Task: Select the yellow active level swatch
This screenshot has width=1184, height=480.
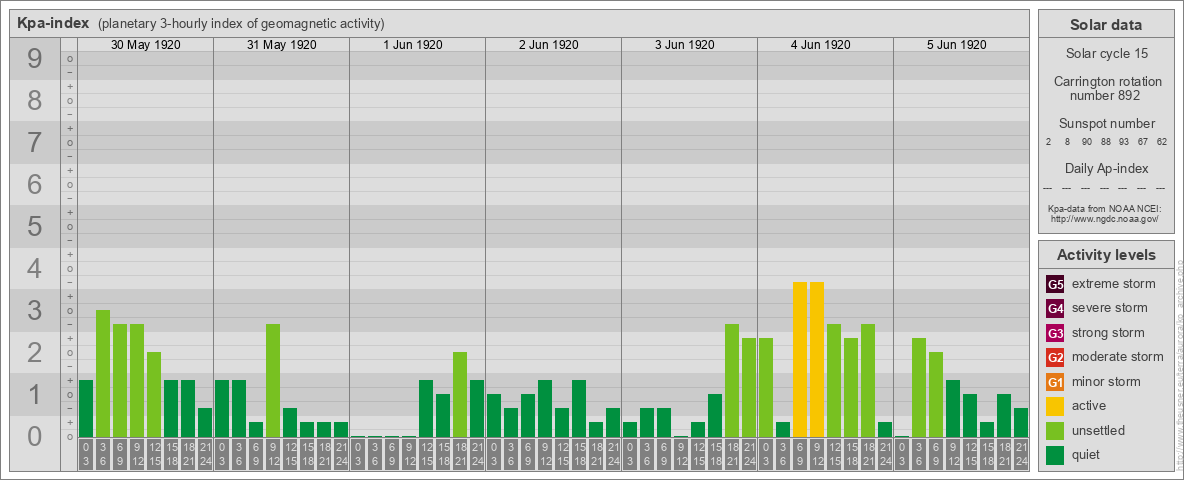Action: [x=1056, y=406]
